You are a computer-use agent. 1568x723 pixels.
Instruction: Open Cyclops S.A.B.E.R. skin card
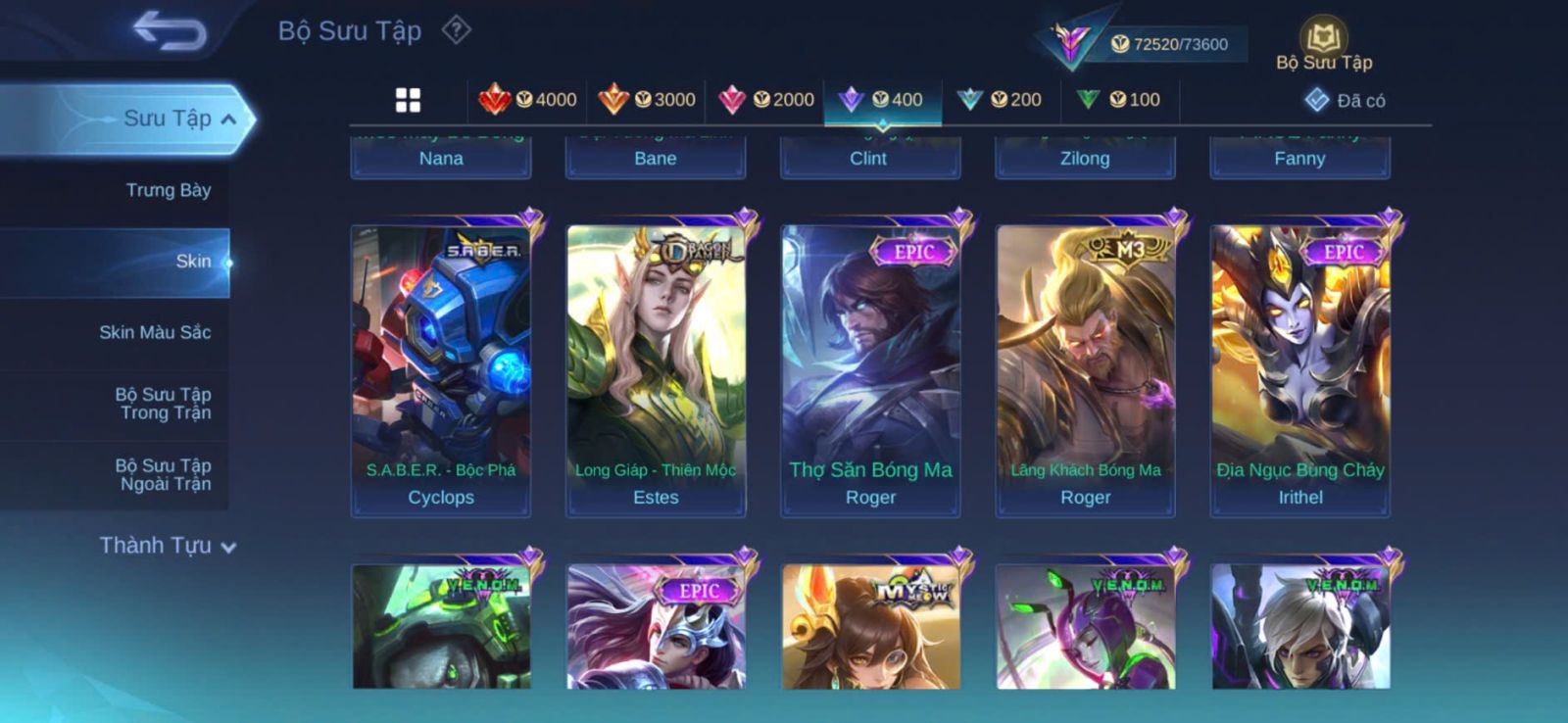[x=441, y=369]
